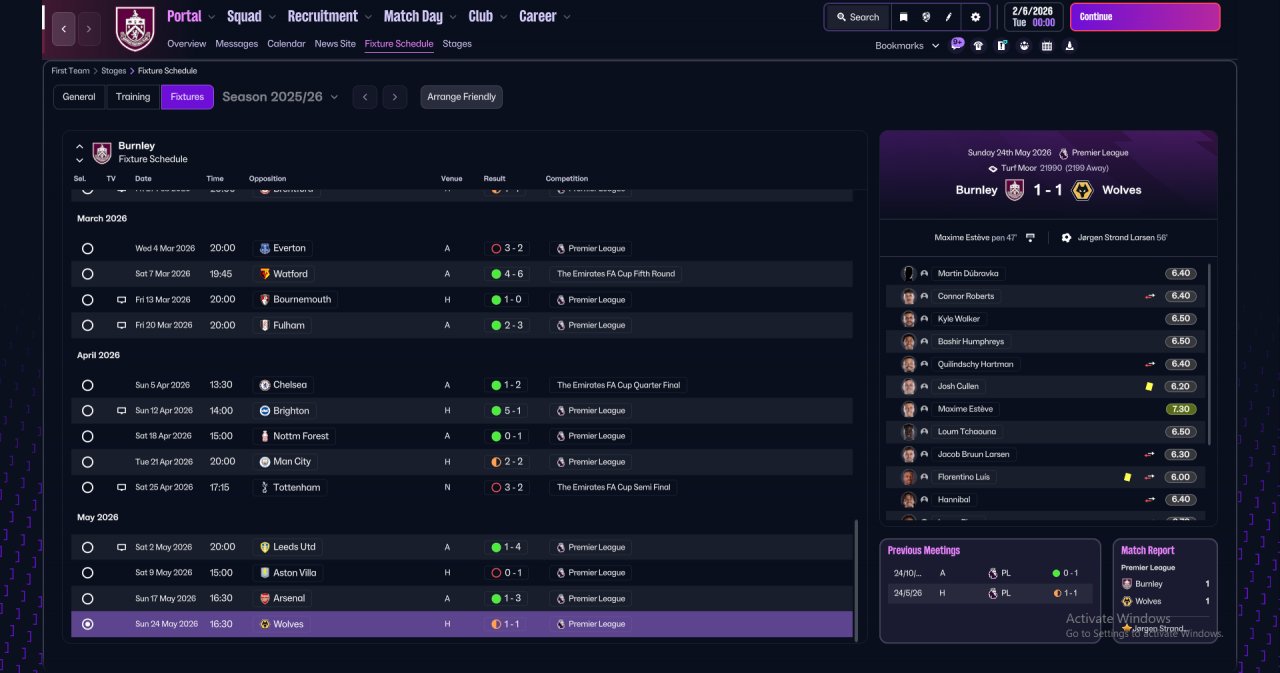Image resolution: width=1280 pixels, height=673 pixels.
Task: Click the Everton club badge in fixtures
Action: tap(264, 248)
